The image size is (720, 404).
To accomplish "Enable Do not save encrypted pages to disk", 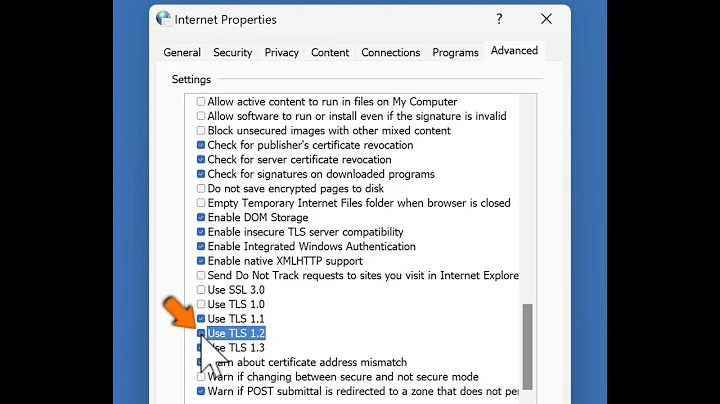I will pos(201,188).
